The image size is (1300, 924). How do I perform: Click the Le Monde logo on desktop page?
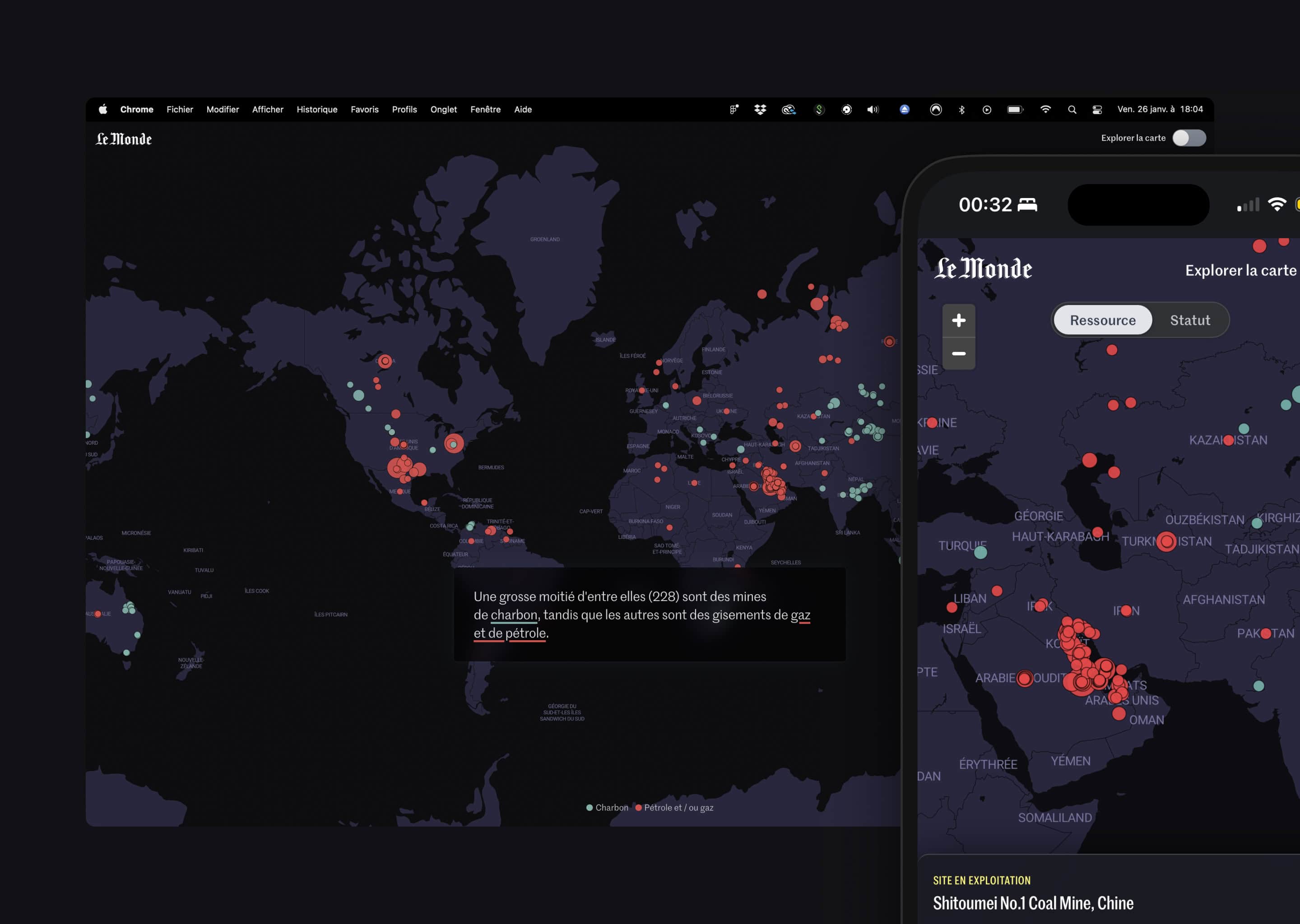(x=124, y=139)
